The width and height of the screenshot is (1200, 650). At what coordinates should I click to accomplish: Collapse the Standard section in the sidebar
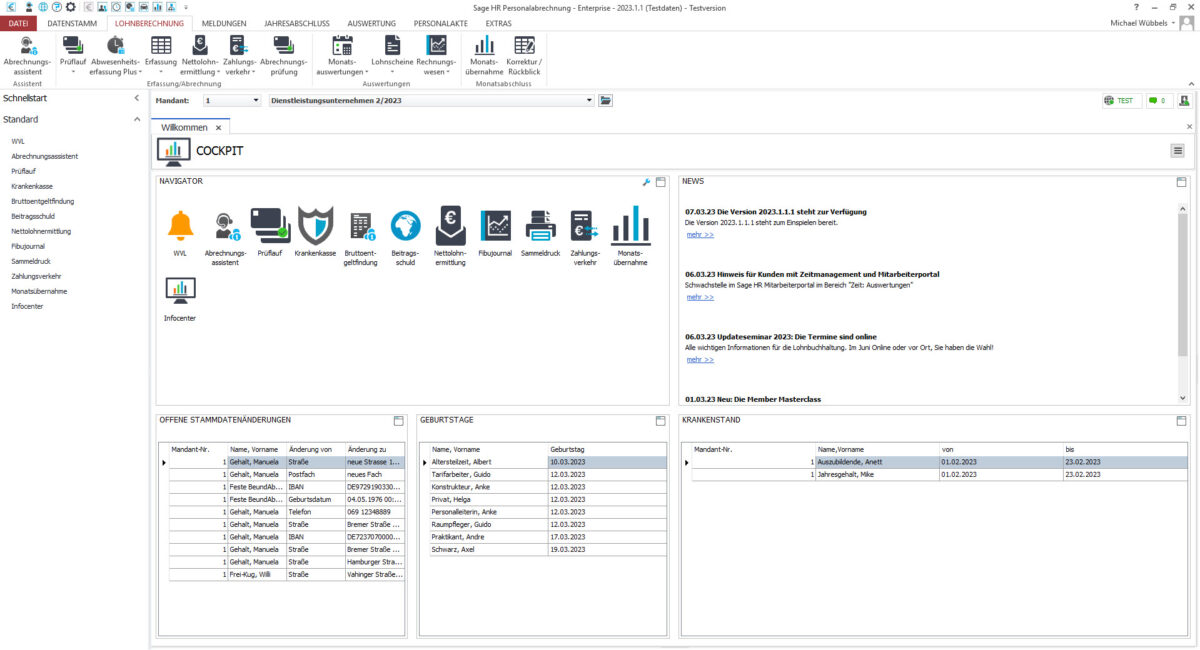click(x=136, y=119)
